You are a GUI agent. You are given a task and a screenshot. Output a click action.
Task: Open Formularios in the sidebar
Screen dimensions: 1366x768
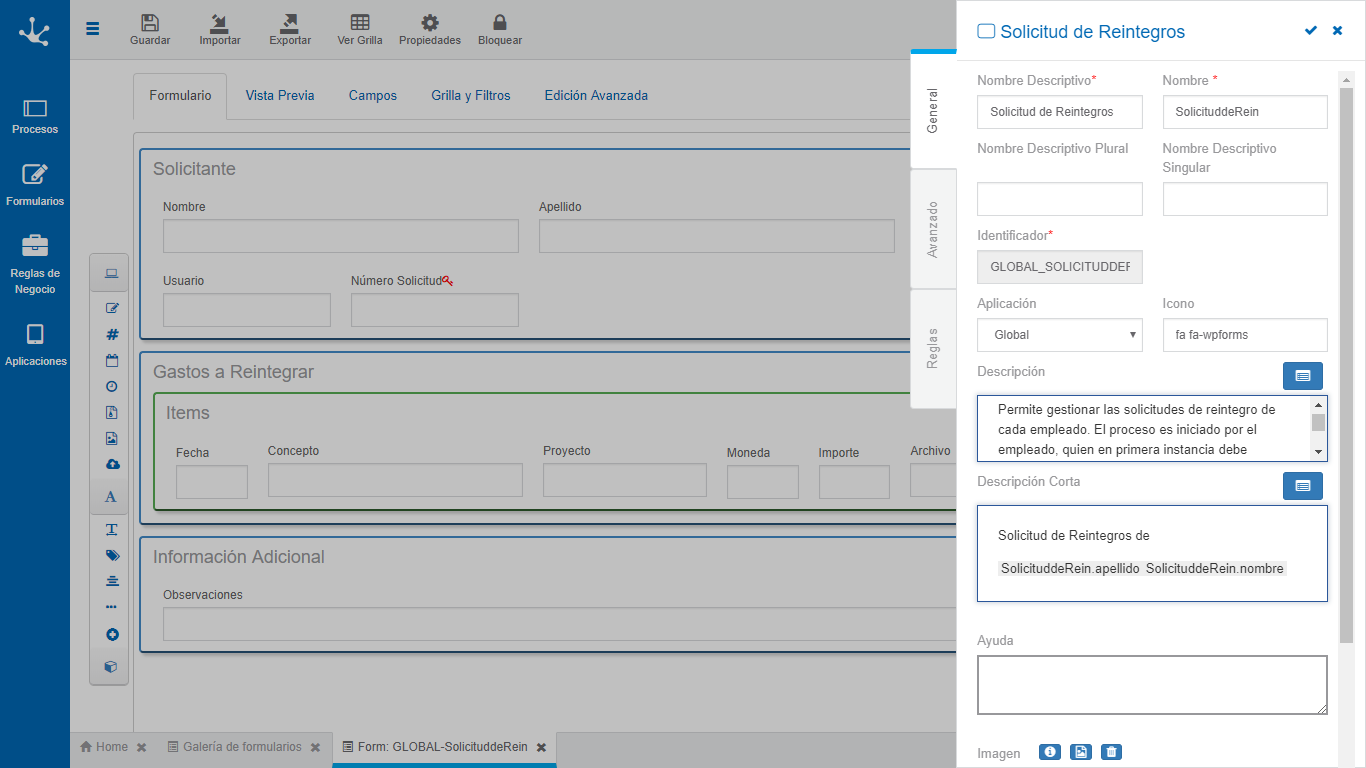pyautogui.click(x=35, y=187)
